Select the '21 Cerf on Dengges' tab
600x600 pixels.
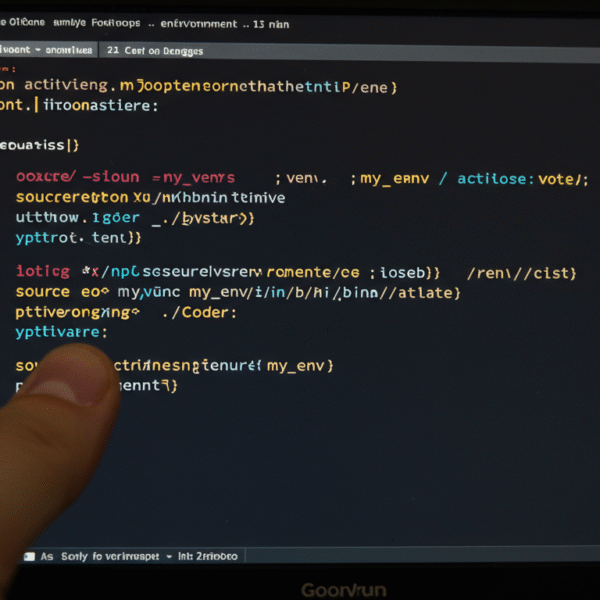(155, 50)
